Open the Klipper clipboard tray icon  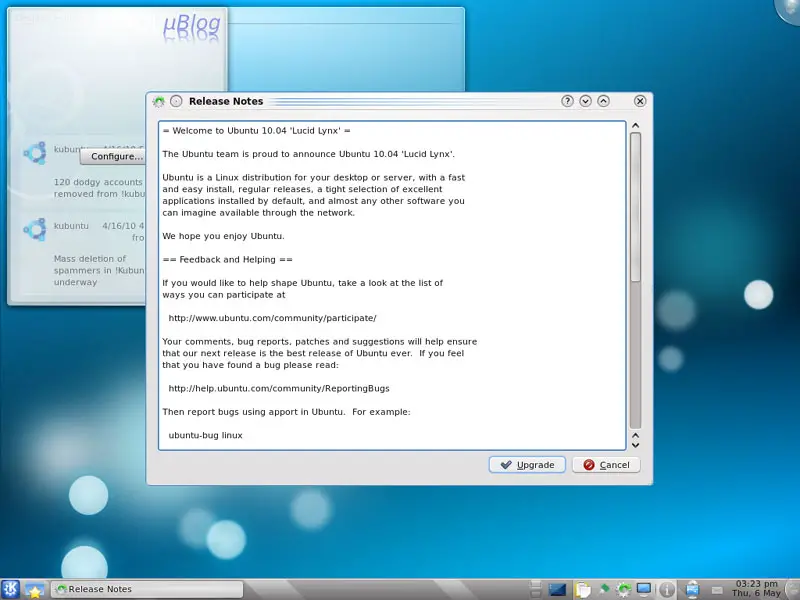pyautogui.click(x=582, y=590)
